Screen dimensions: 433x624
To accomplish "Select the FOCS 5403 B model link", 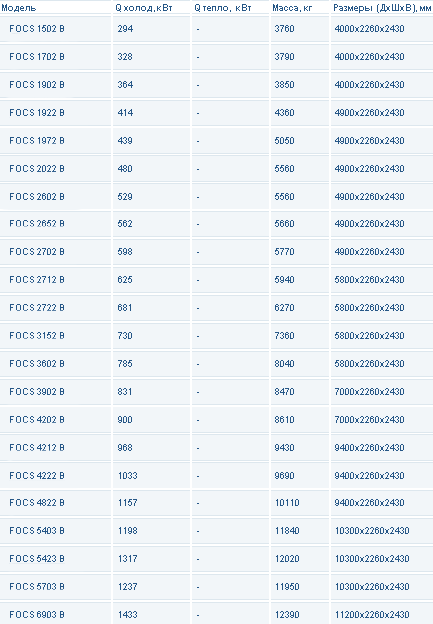I will pos(37,530).
